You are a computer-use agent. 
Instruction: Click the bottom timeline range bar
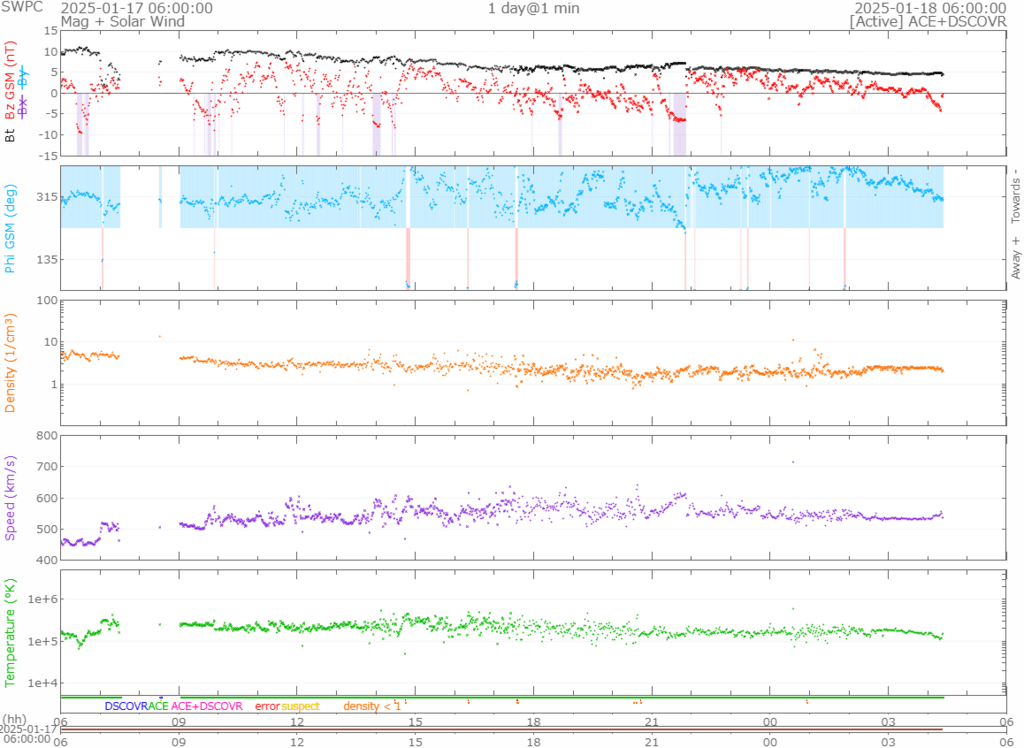(x=532, y=730)
